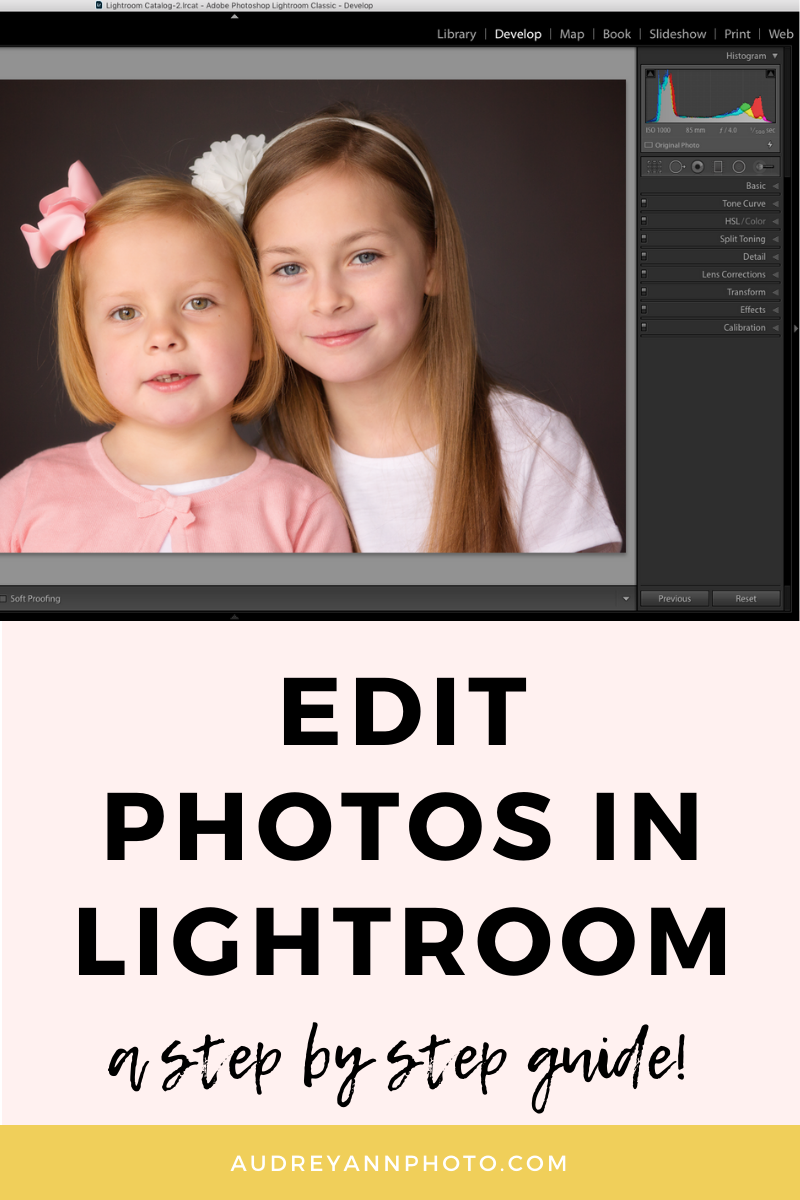Select the Red Eye Correction tool
Viewport: 800px width, 1200px height.
697,167
